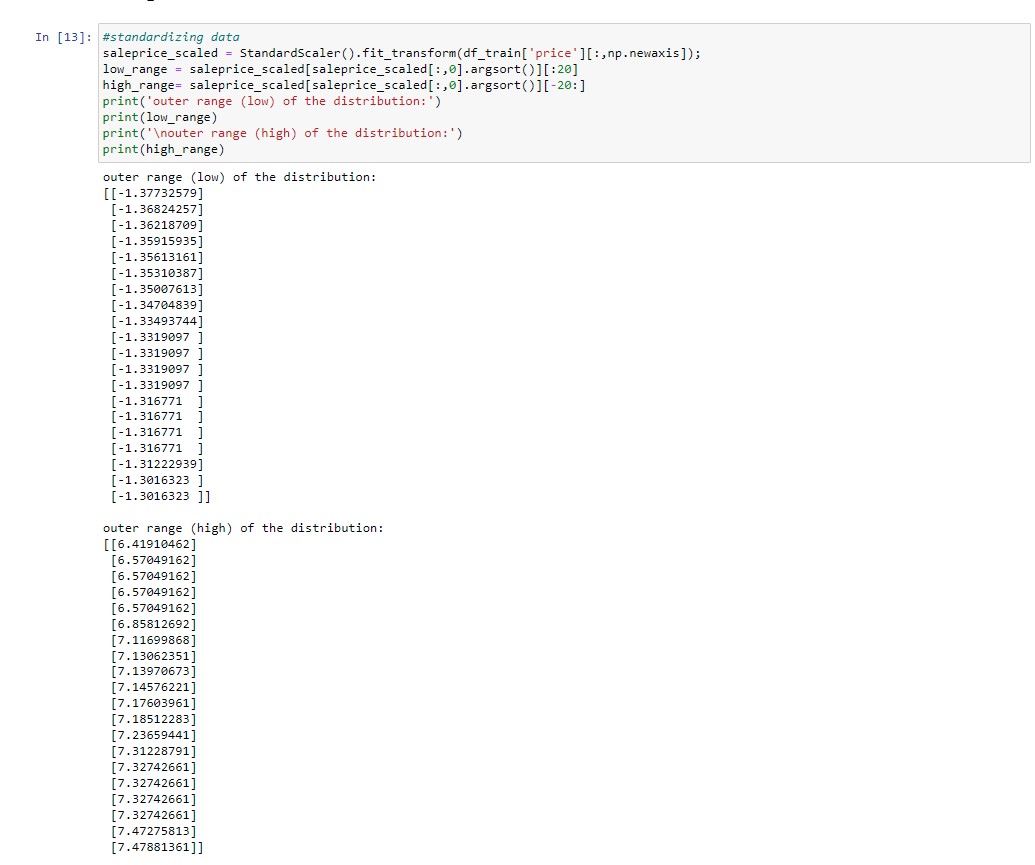
Task: Click output value 7.13062351
Action: point(154,656)
